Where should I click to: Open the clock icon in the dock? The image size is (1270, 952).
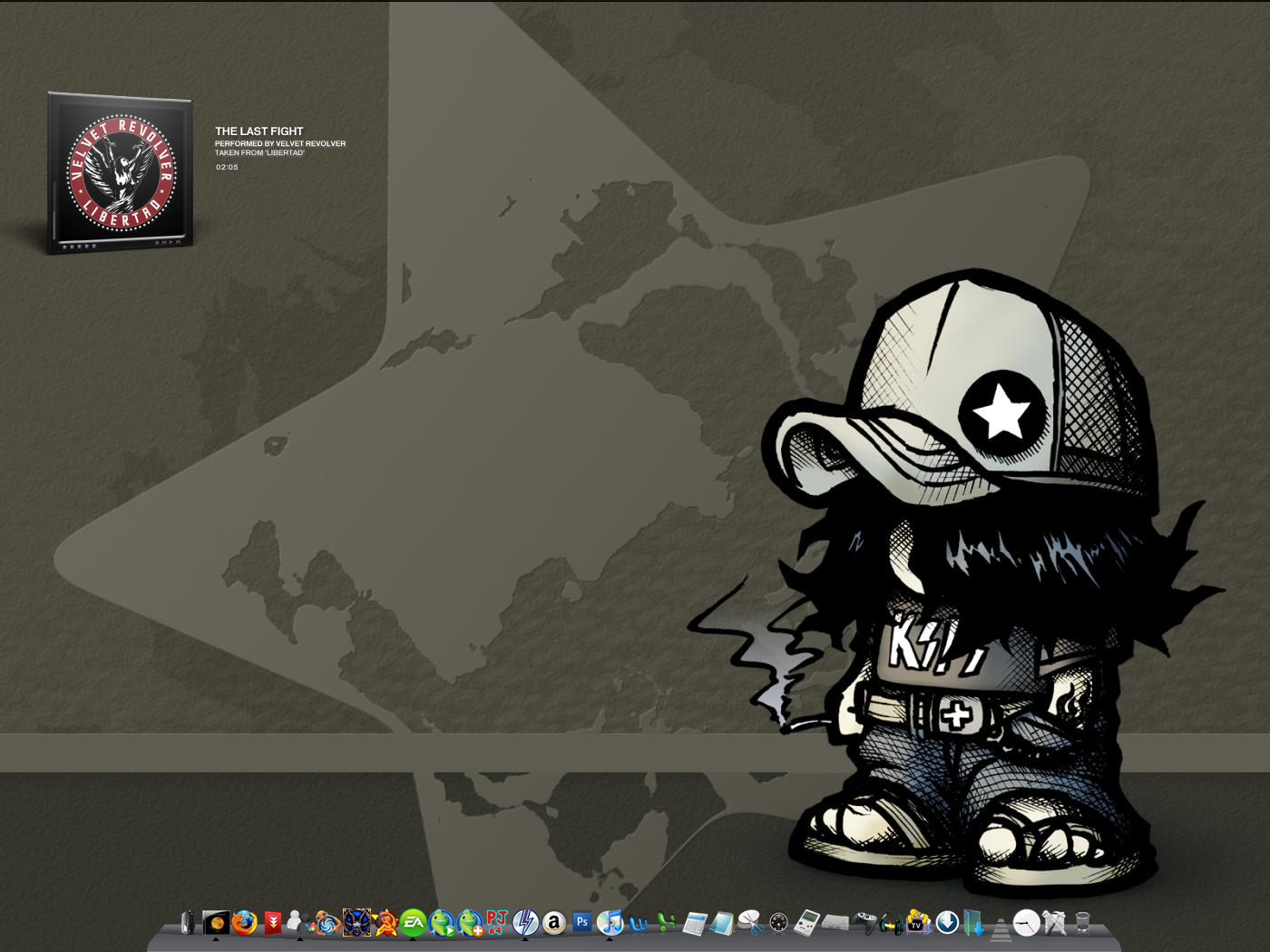[x=1026, y=923]
